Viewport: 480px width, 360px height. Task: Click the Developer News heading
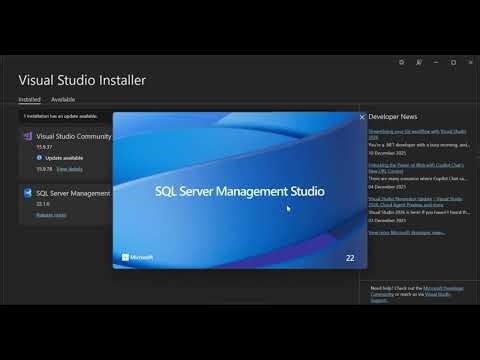pyautogui.click(x=393, y=116)
